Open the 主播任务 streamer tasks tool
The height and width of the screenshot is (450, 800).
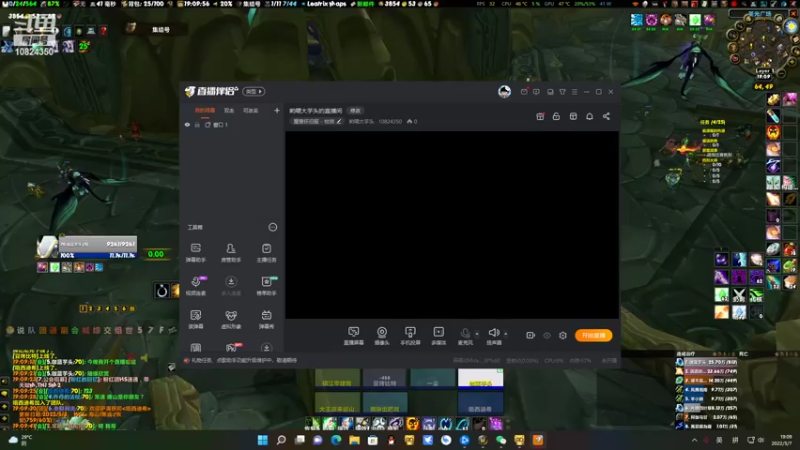[266, 253]
